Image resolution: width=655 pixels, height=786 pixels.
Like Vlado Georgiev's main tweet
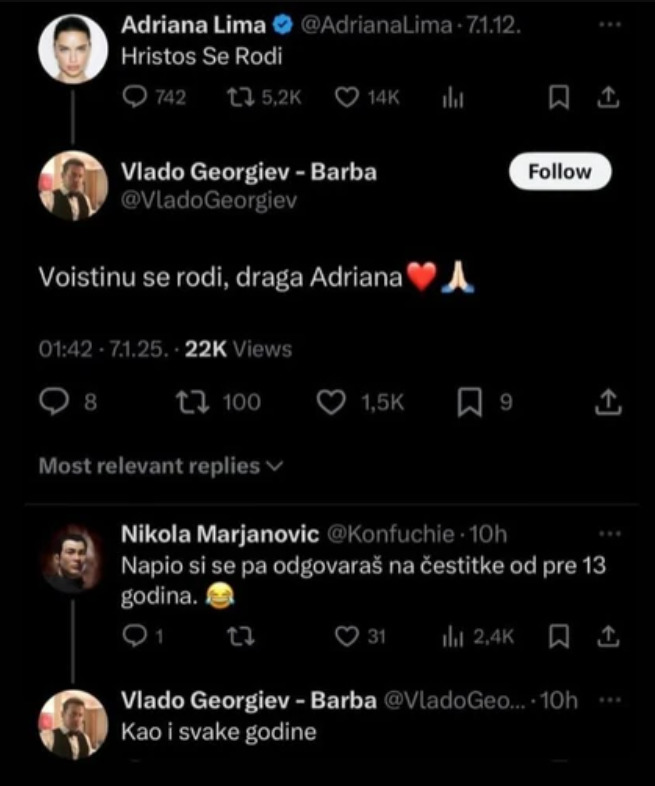pos(330,402)
